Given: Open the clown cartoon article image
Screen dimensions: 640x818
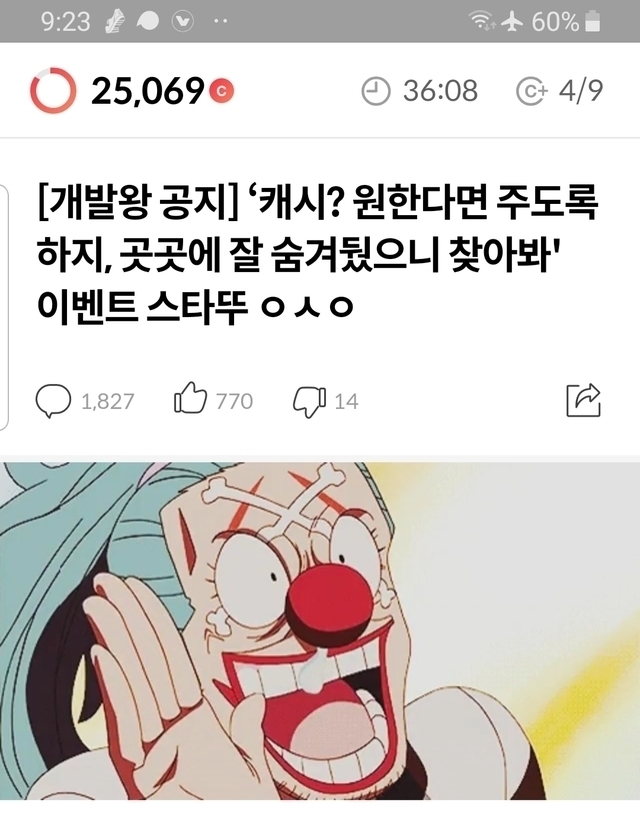Looking at the screenshot, I should pyautogui.click(x=320, y=631).
